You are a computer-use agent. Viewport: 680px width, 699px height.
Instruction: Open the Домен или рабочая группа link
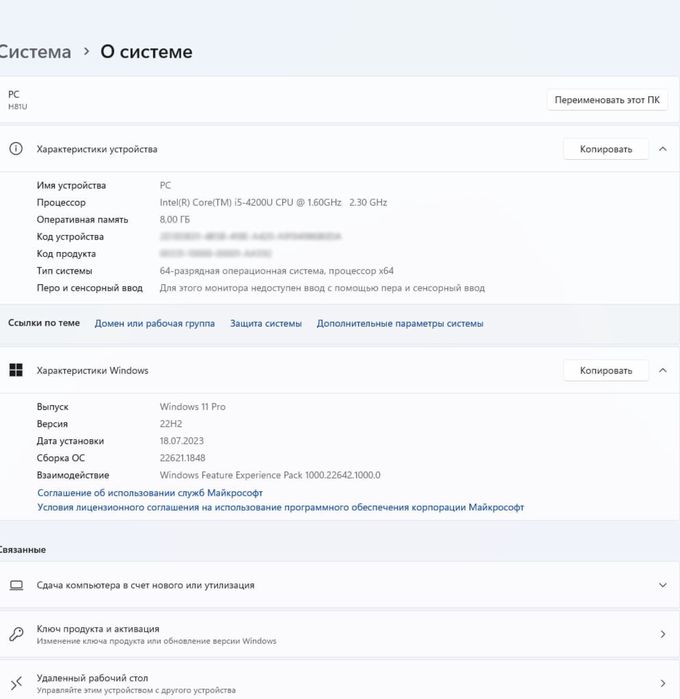(x=154, y=323)
